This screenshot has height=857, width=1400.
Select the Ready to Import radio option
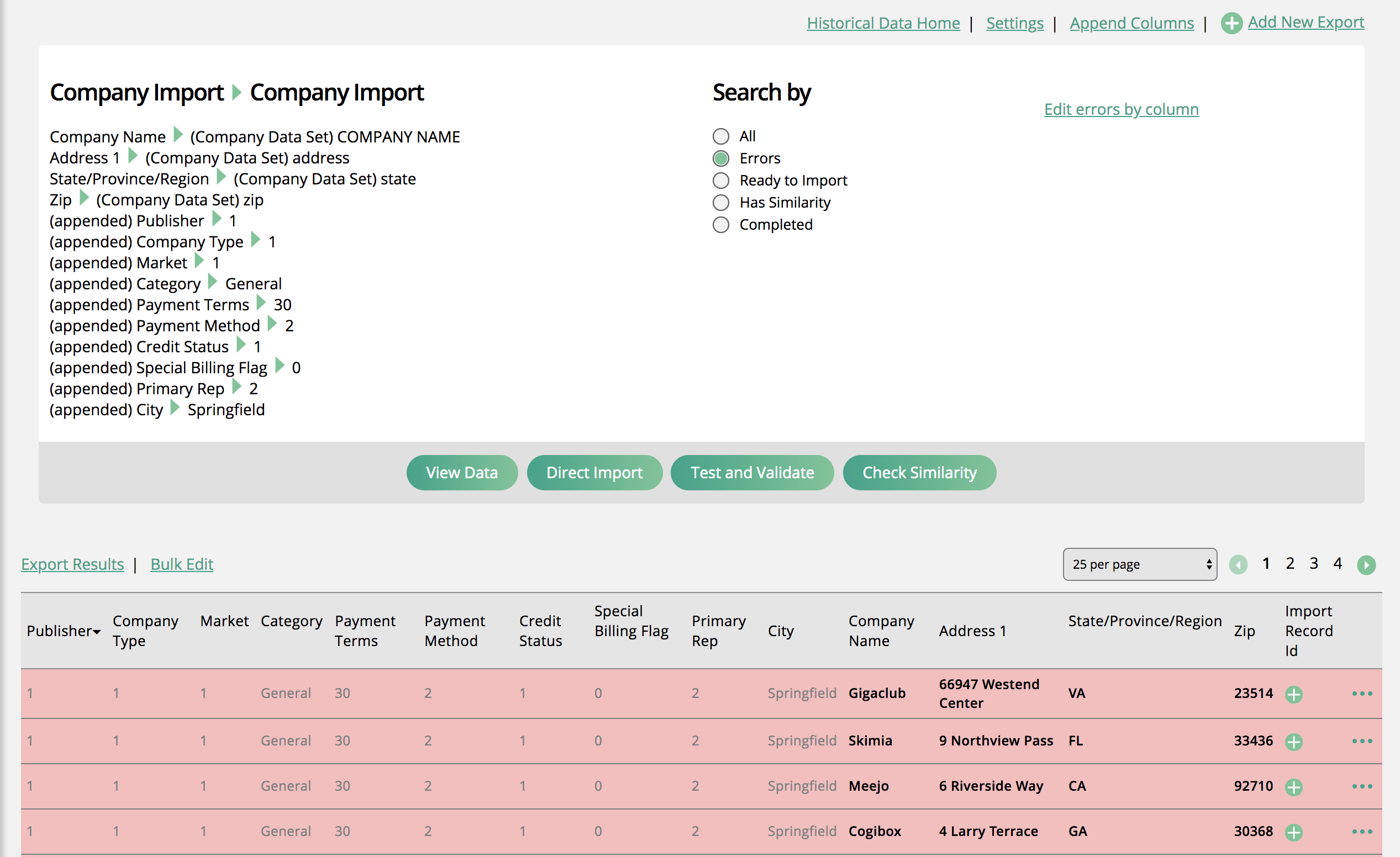(x=720, y=181)
